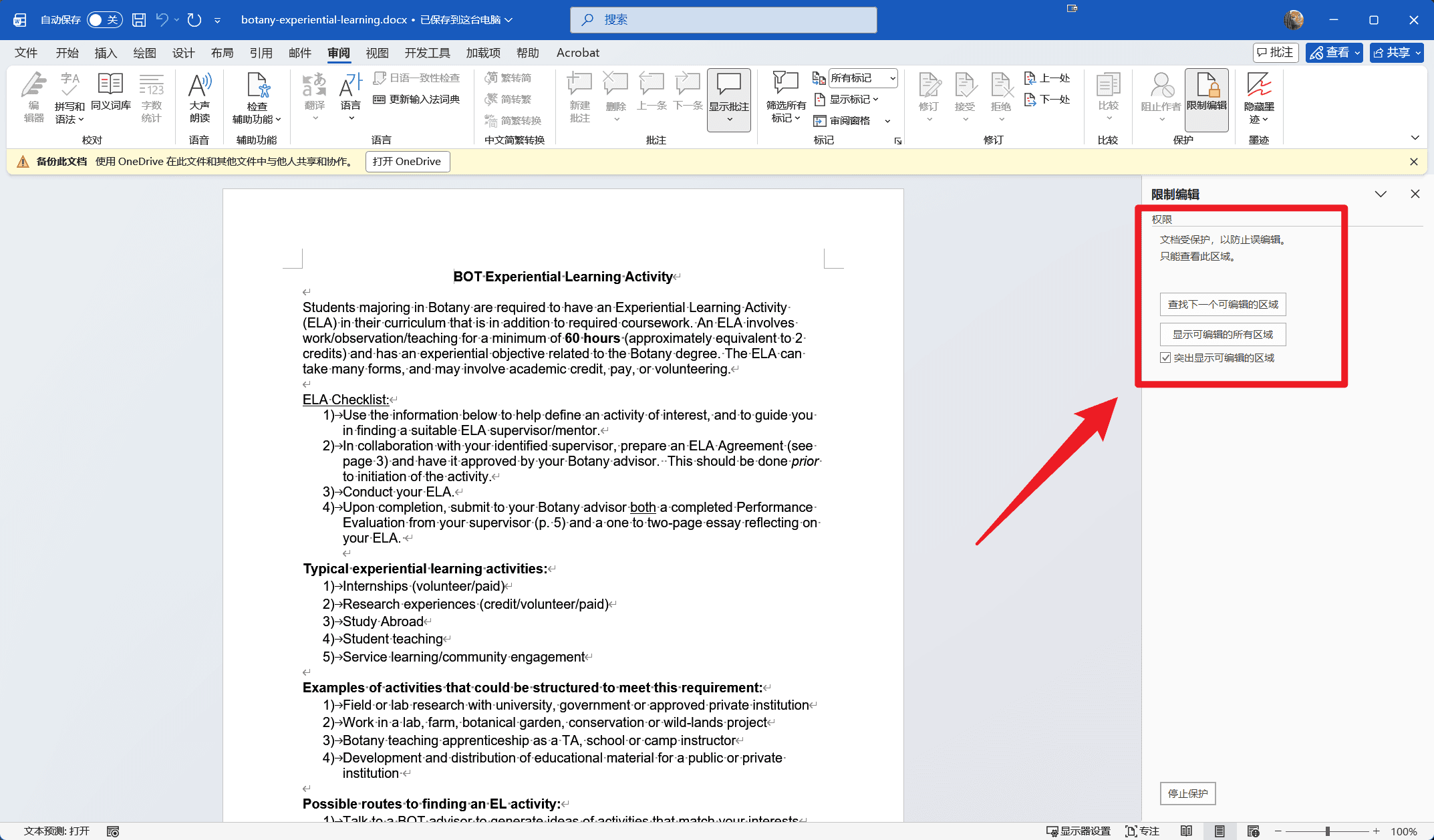Image resolution: width=1434 pixels, height=840 pixels.
Task: Click the 打开 OneDrive button
Action: [407, 162]
